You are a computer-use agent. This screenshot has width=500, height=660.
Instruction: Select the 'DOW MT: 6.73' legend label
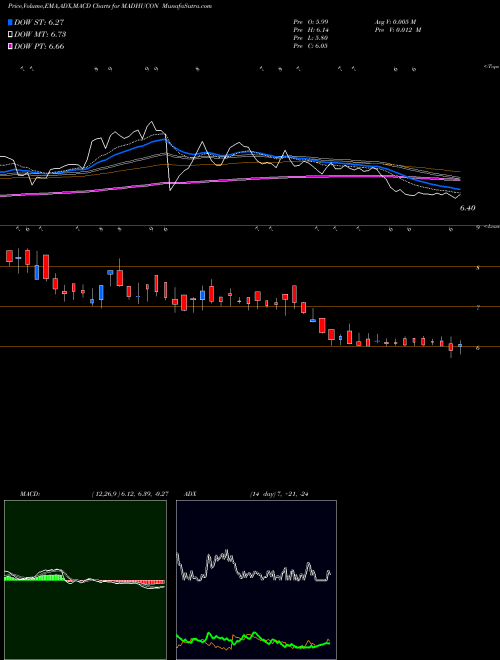click(x=40, y=35)
